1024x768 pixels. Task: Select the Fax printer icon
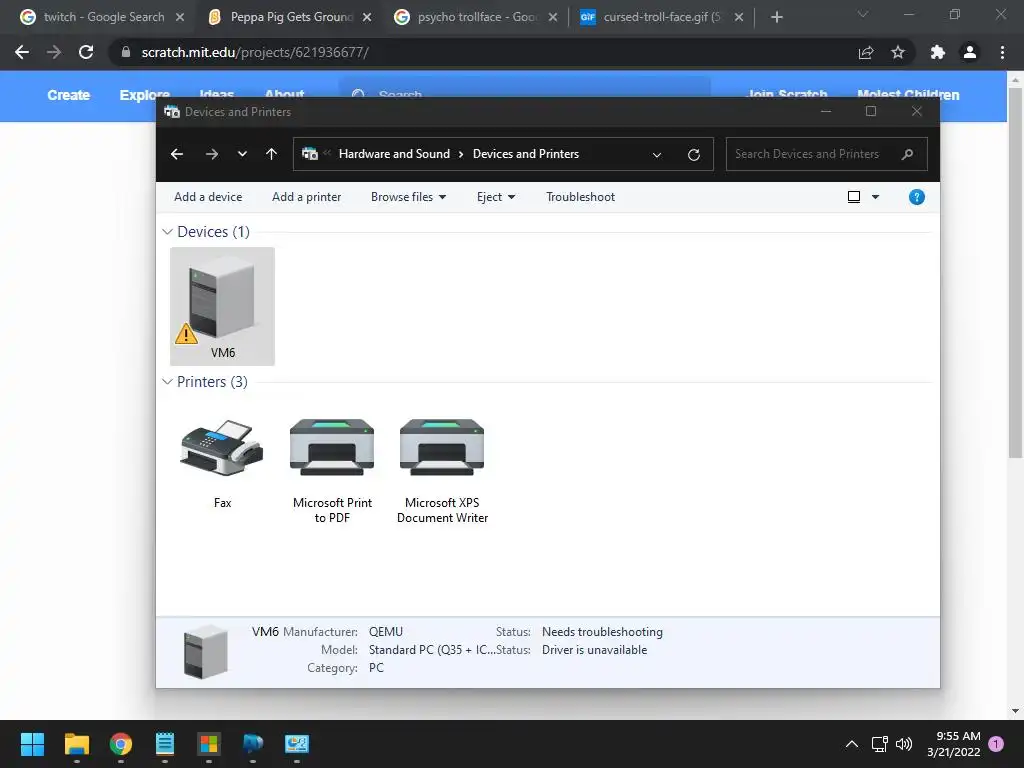click(222, 462)
